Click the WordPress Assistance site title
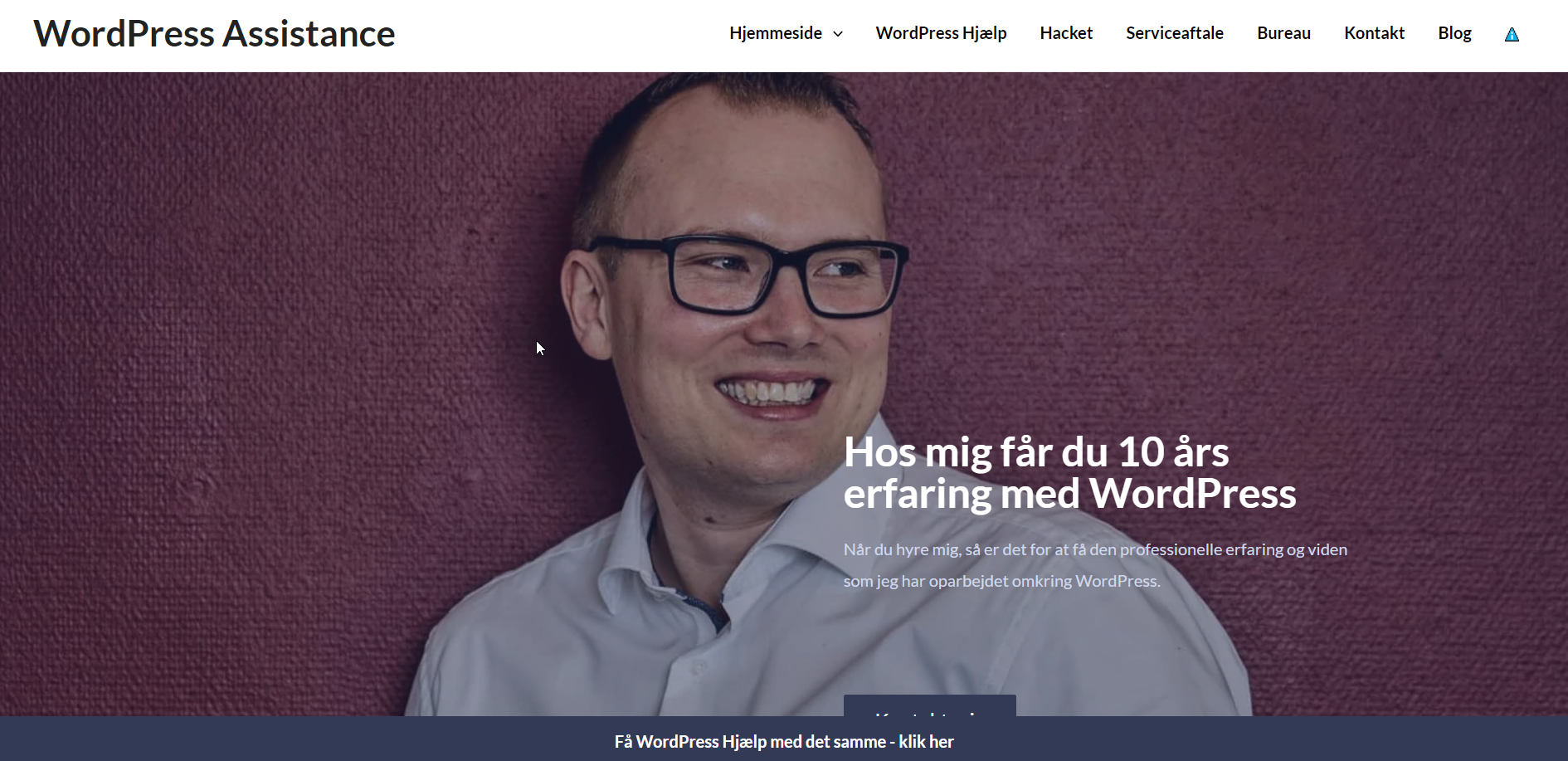The width and height of the screenshot is (1568, 761). 214,34
